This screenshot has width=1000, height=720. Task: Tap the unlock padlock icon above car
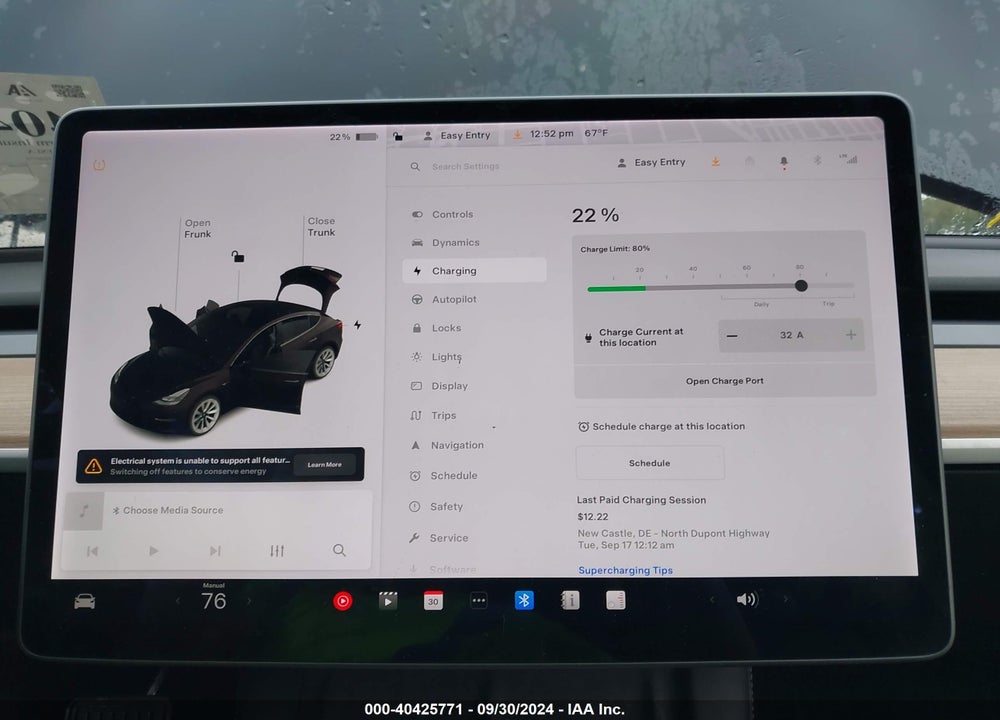(x=237, y=256)
